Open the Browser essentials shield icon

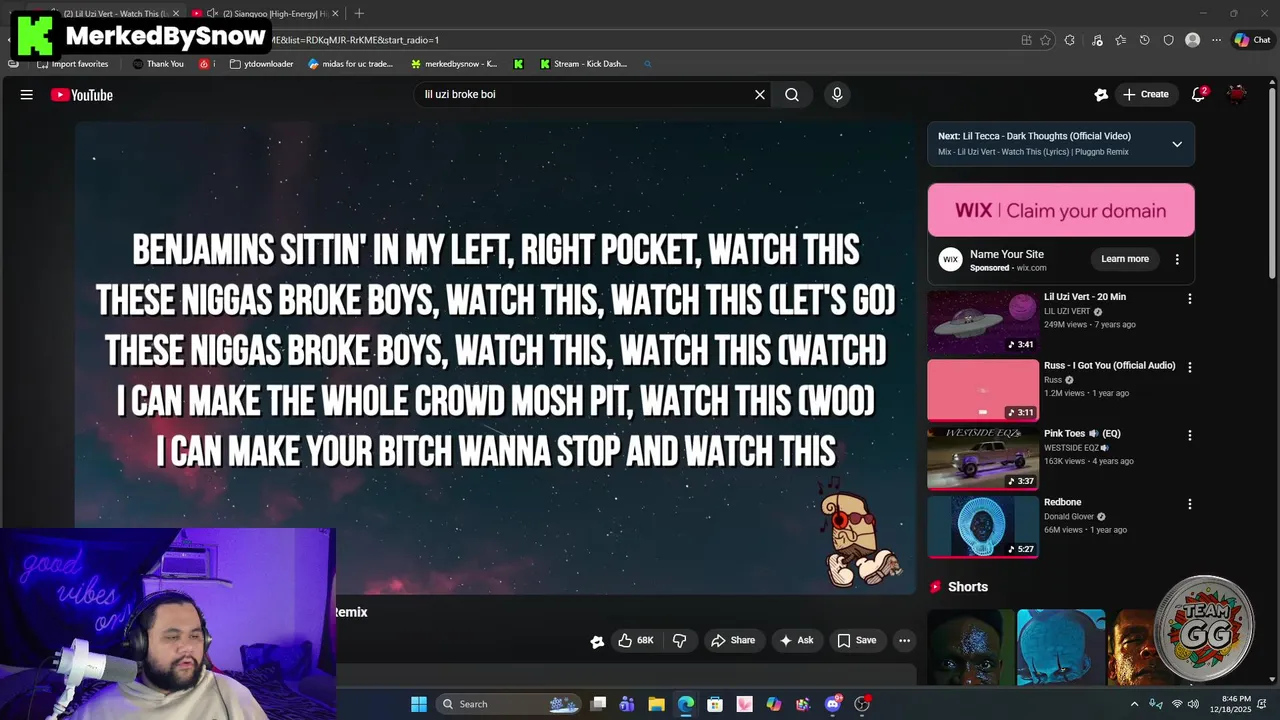(1168, 40)
